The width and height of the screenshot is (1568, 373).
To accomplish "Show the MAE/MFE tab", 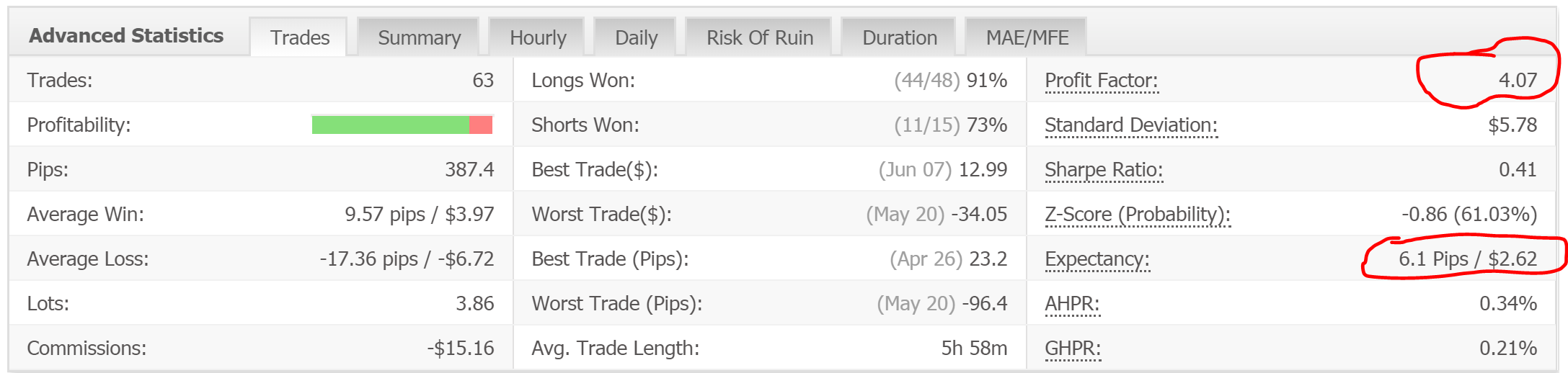I will [1027, 37].
